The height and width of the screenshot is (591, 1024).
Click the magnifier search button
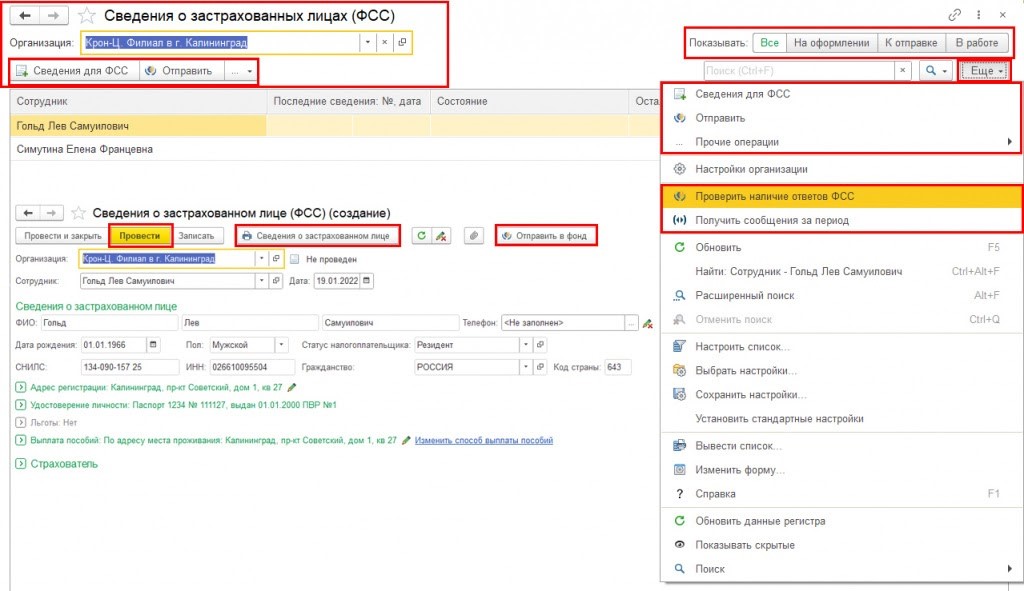[936, 71]
